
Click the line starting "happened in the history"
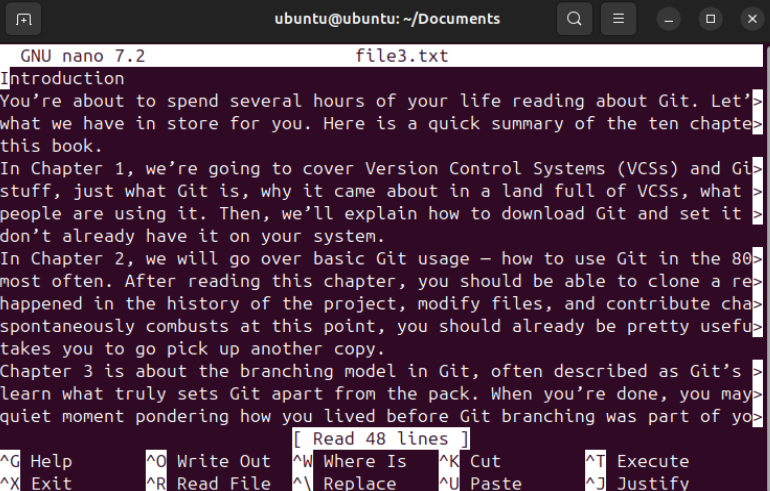coord(381,304)
